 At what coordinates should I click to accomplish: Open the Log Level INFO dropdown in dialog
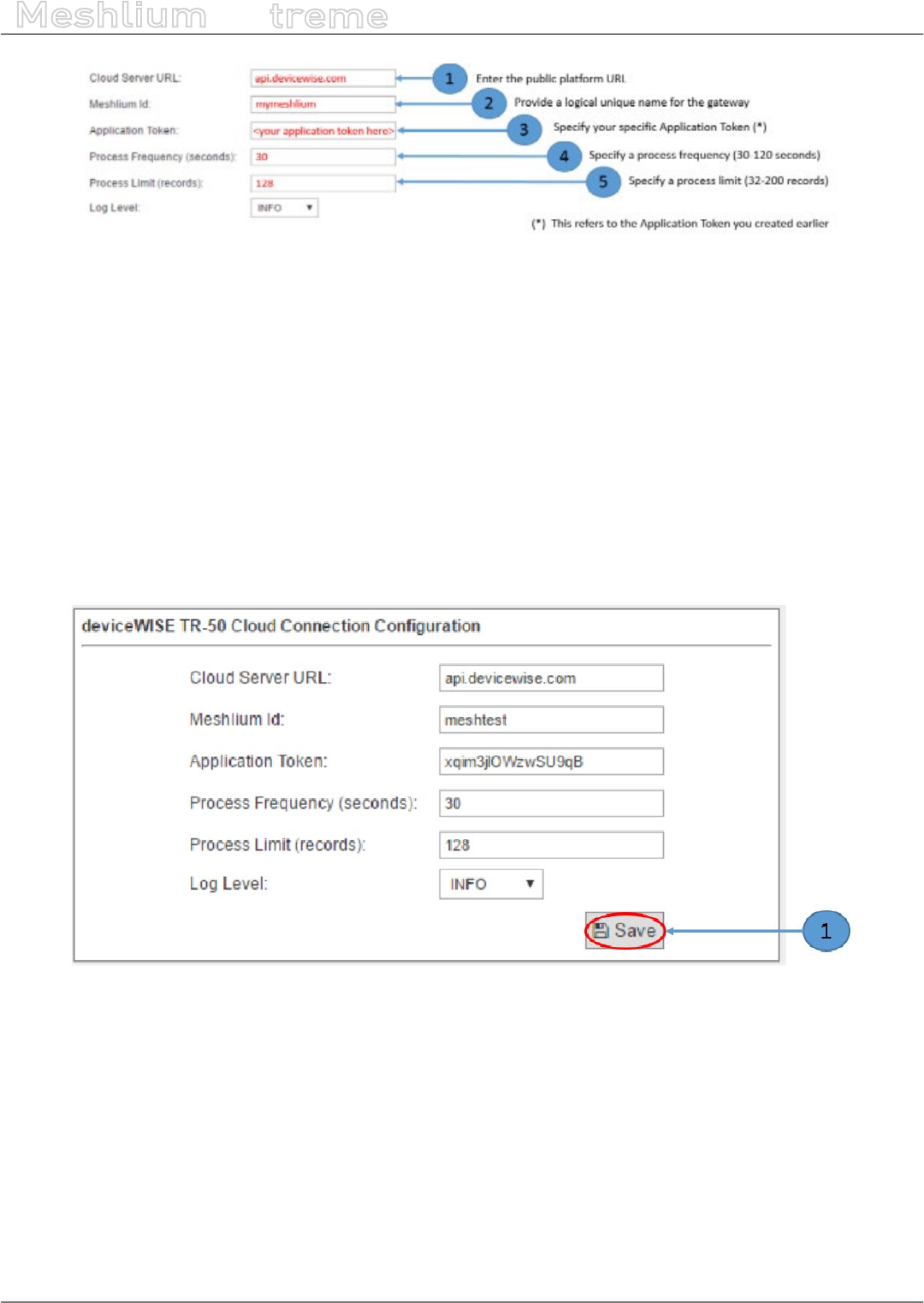(491, 884)
